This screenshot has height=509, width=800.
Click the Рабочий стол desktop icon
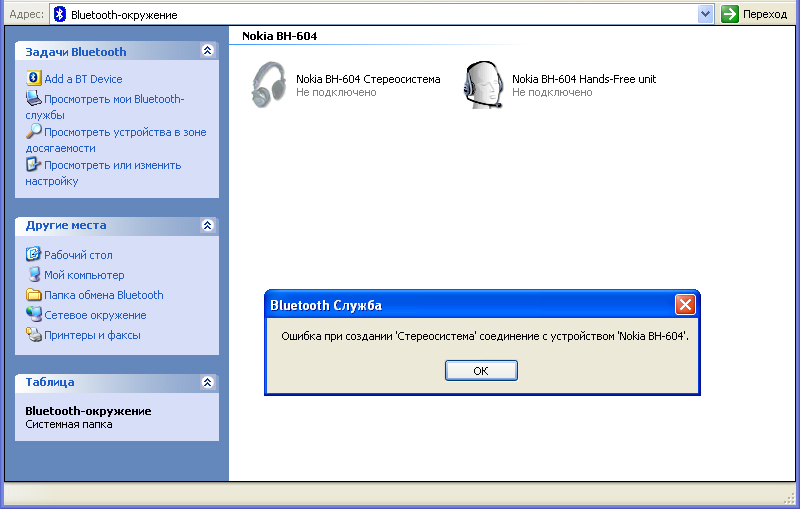point(34,253)
